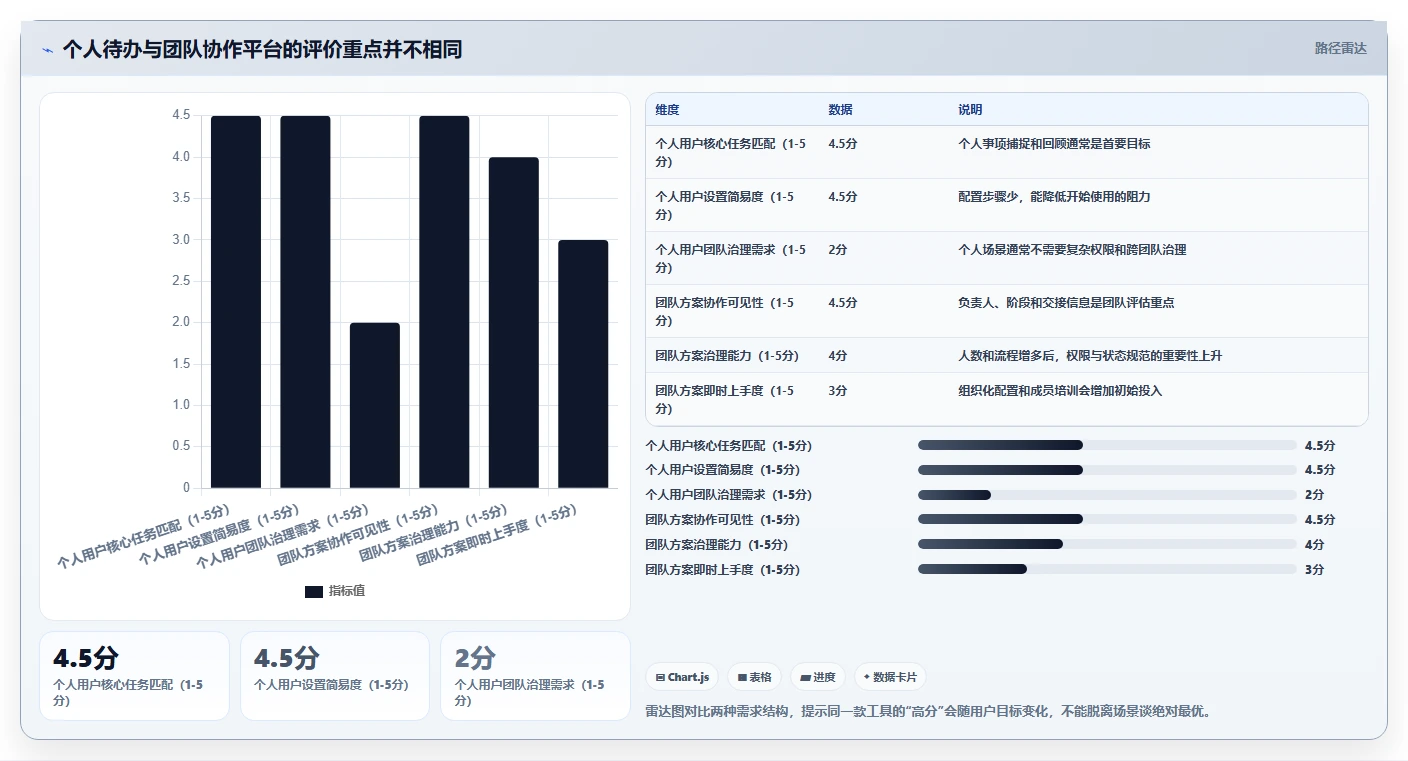
Task: Select table cell 个人用户设置简易度（1-5分）
Action: pos(732,205)
